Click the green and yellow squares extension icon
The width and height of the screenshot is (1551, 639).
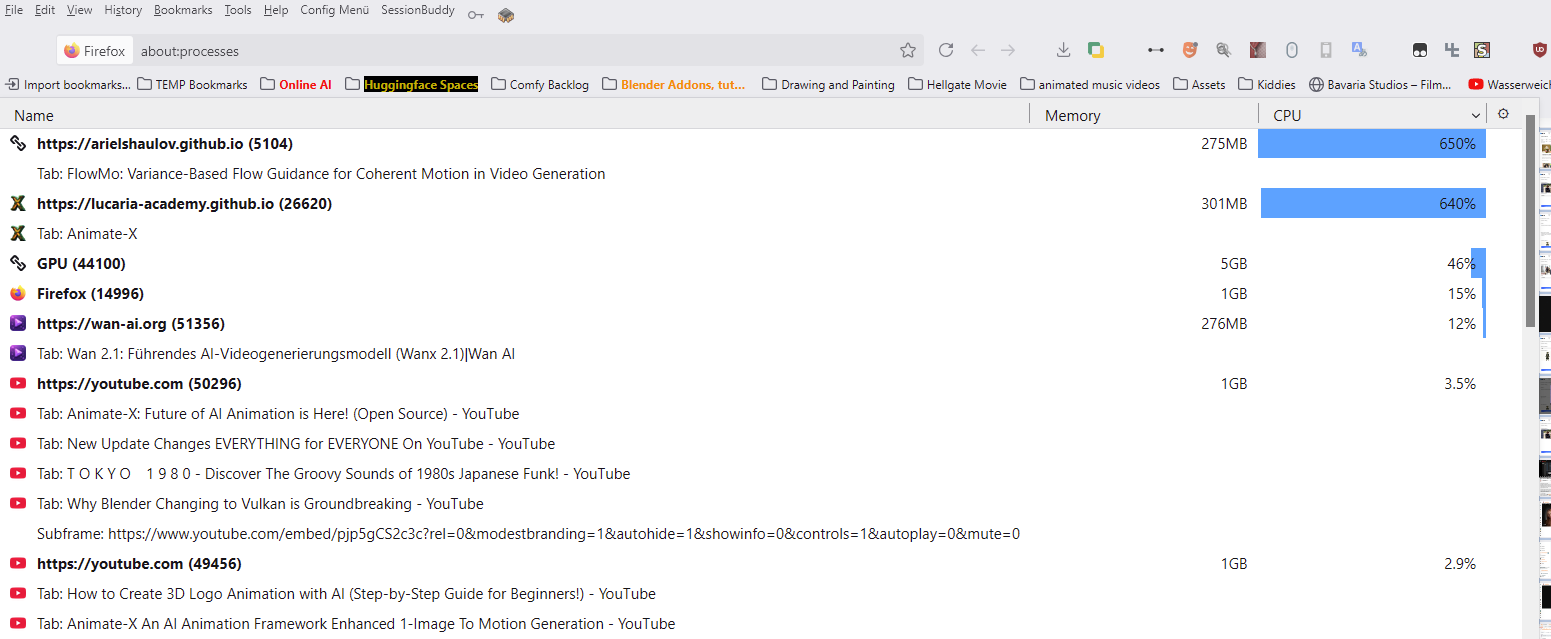pyautogui.click(x=1096, y=50)
